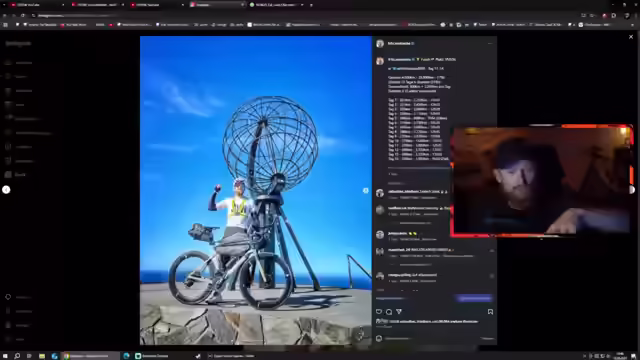Image resolution: width=640 pixels, height=360 pixels.
Task: Click the blue mention link in the caption
Action: click(409, 69)
